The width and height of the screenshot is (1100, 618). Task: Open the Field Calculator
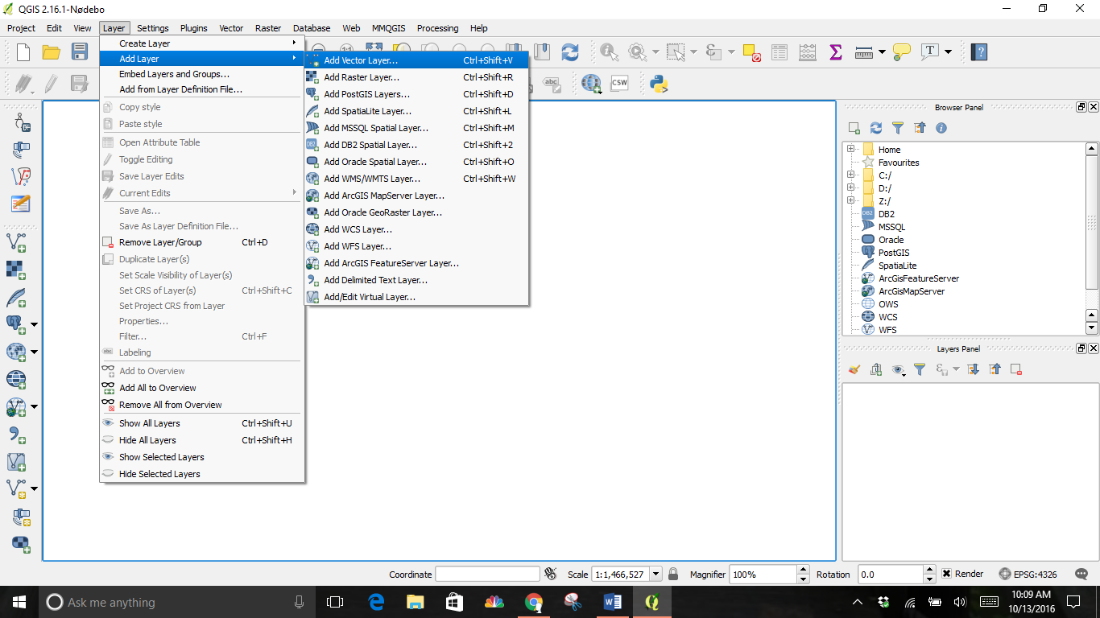pyautogui.click(x=805, y=52)
